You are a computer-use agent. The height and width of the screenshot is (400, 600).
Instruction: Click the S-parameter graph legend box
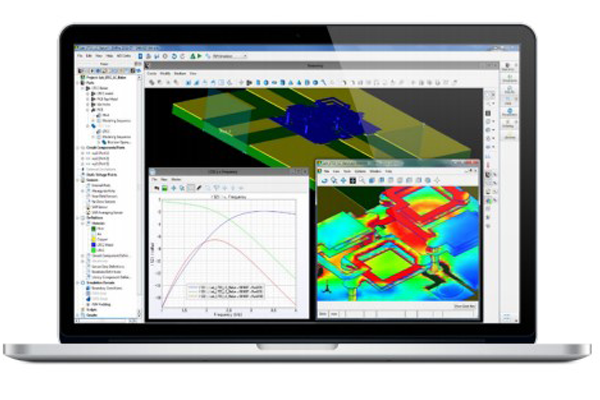(x=225, y=294)
